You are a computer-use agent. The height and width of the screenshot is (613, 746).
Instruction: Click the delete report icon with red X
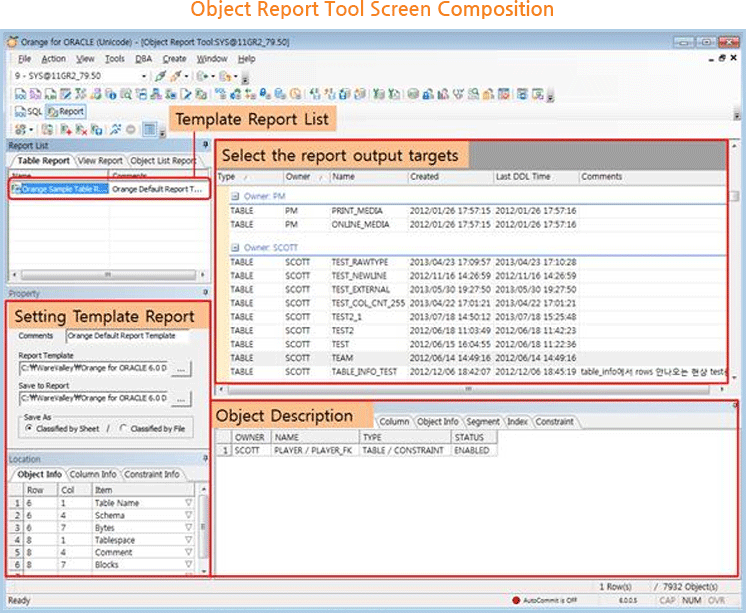[81, 129]
